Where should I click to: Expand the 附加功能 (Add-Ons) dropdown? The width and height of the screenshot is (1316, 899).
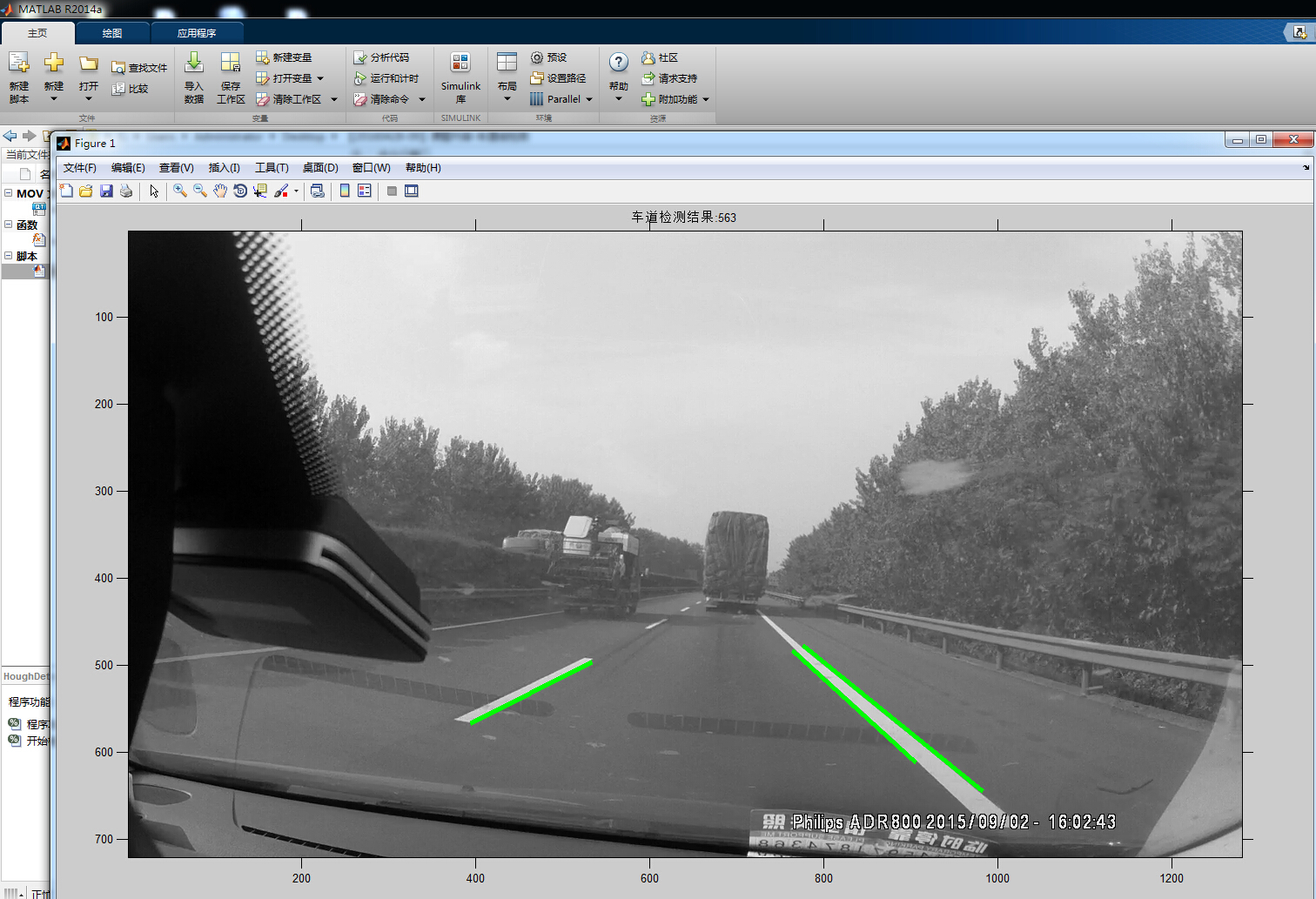tap(706, 99)
